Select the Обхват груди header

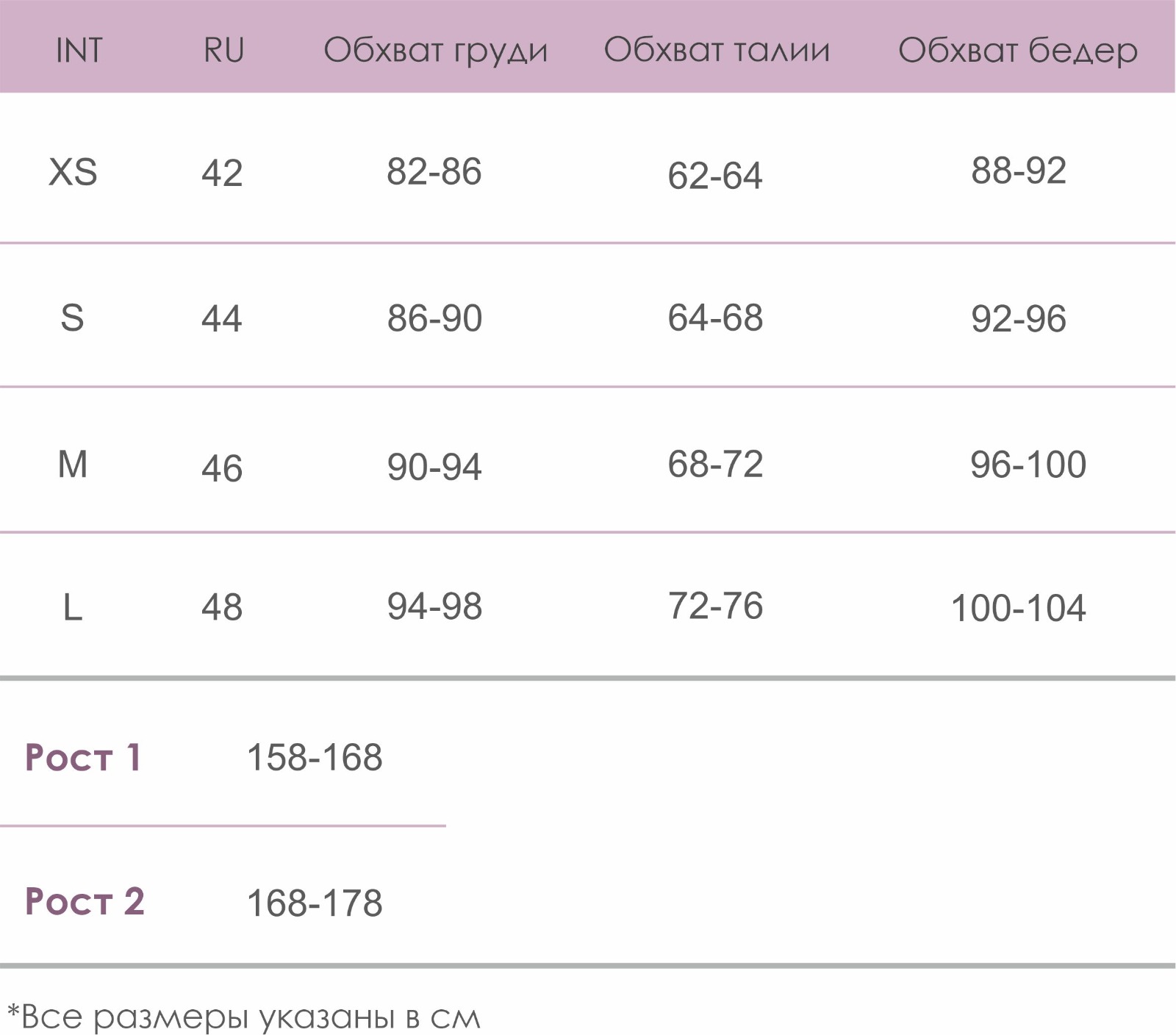point(436,51)
